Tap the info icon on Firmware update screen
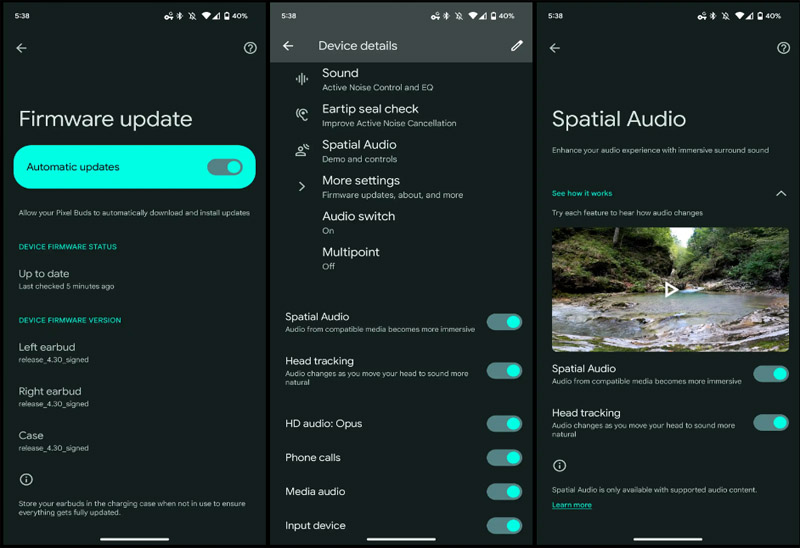The height and width of the screenshot is (548, 800). [26, 480]
